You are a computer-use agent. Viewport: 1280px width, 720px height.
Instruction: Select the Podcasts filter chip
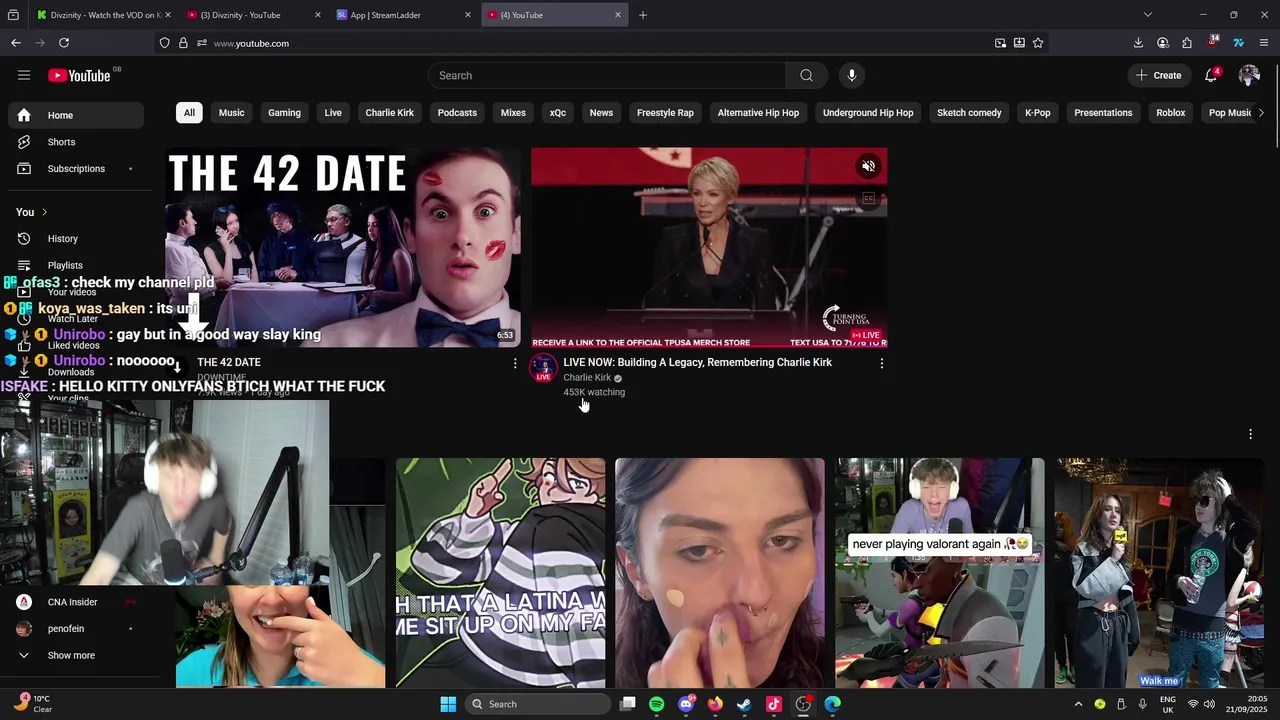(x=457, y=112)
